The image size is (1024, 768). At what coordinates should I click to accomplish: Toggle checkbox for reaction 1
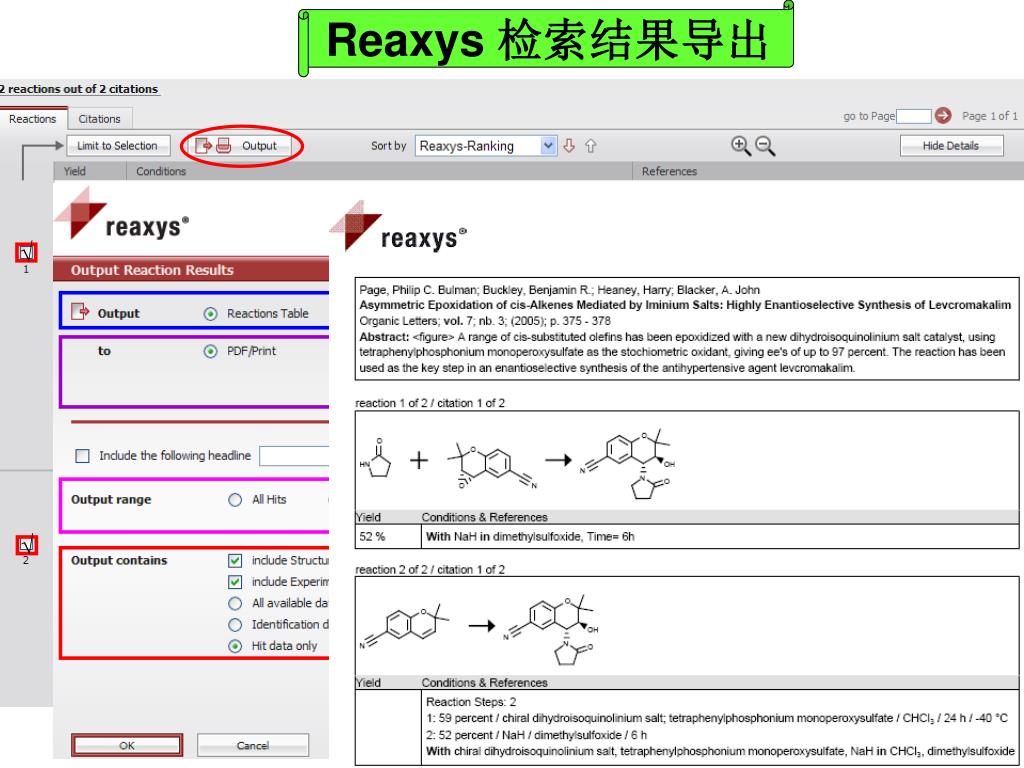[26, 252]
